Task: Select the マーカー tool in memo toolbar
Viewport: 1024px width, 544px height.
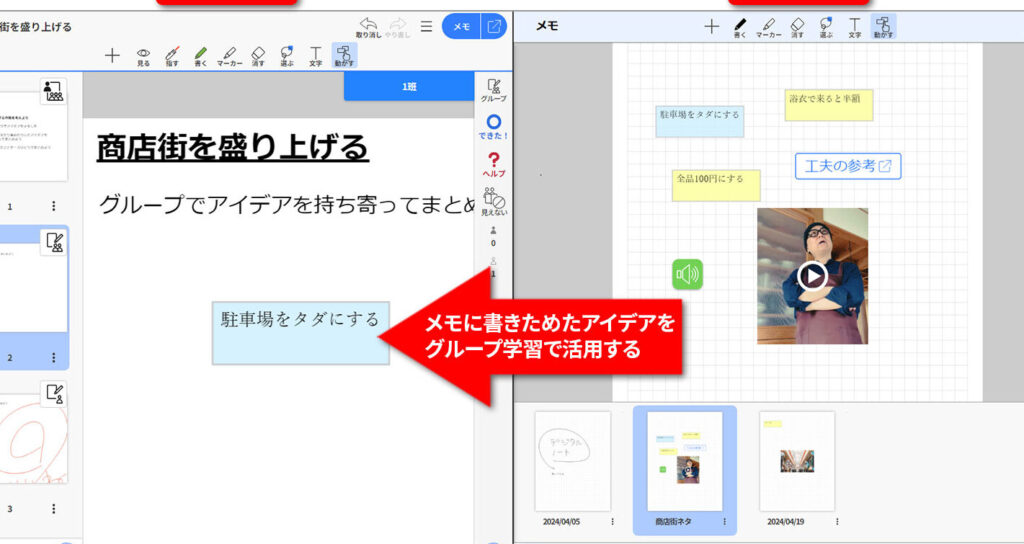Action: (768, 27)
